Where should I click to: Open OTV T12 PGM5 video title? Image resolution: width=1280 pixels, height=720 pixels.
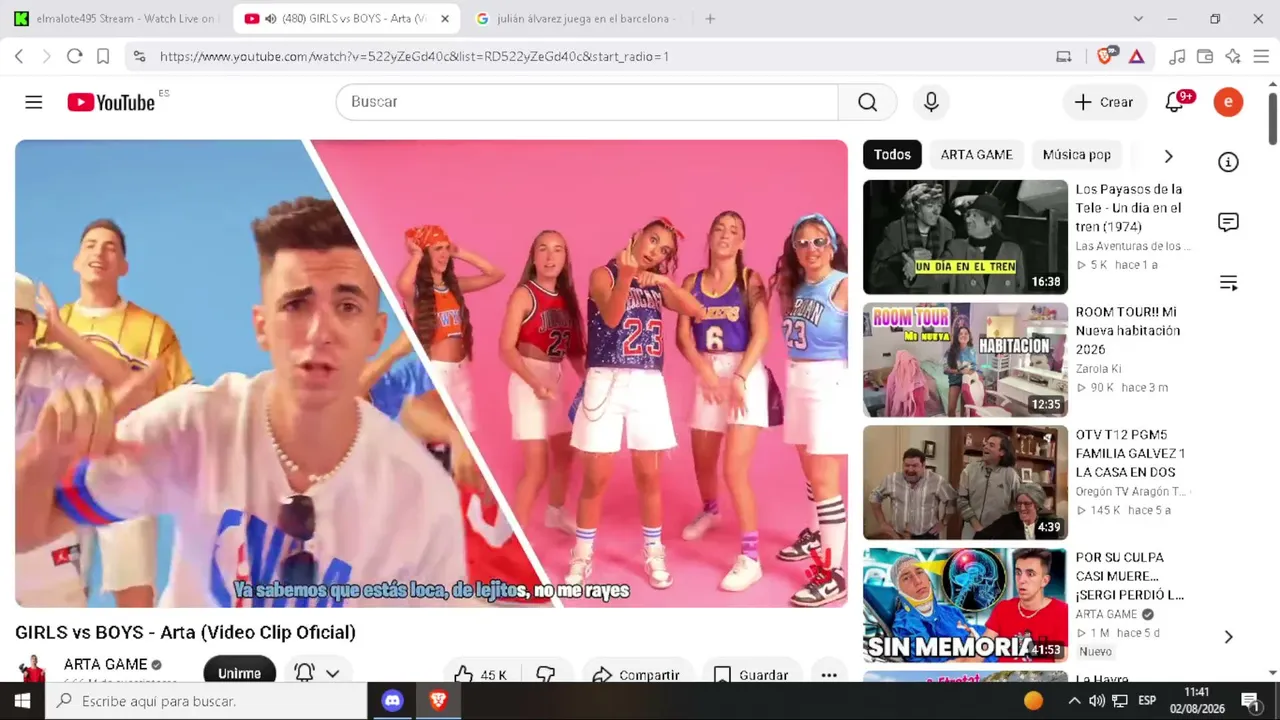[x=1131, y=453]
